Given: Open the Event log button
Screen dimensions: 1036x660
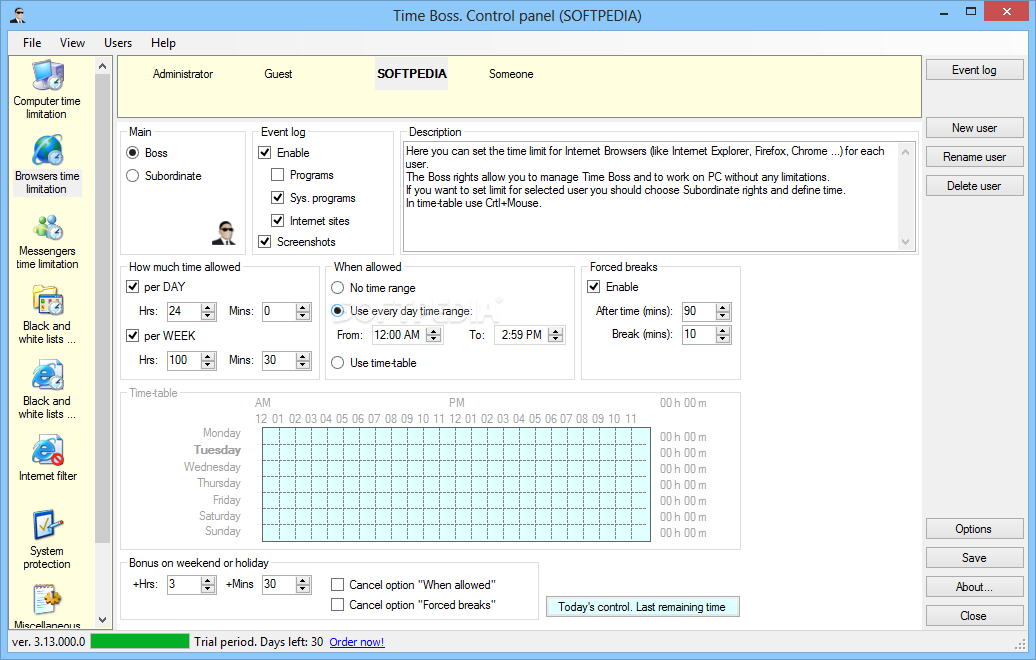Looking at the screenshot, I should (975, 70).
